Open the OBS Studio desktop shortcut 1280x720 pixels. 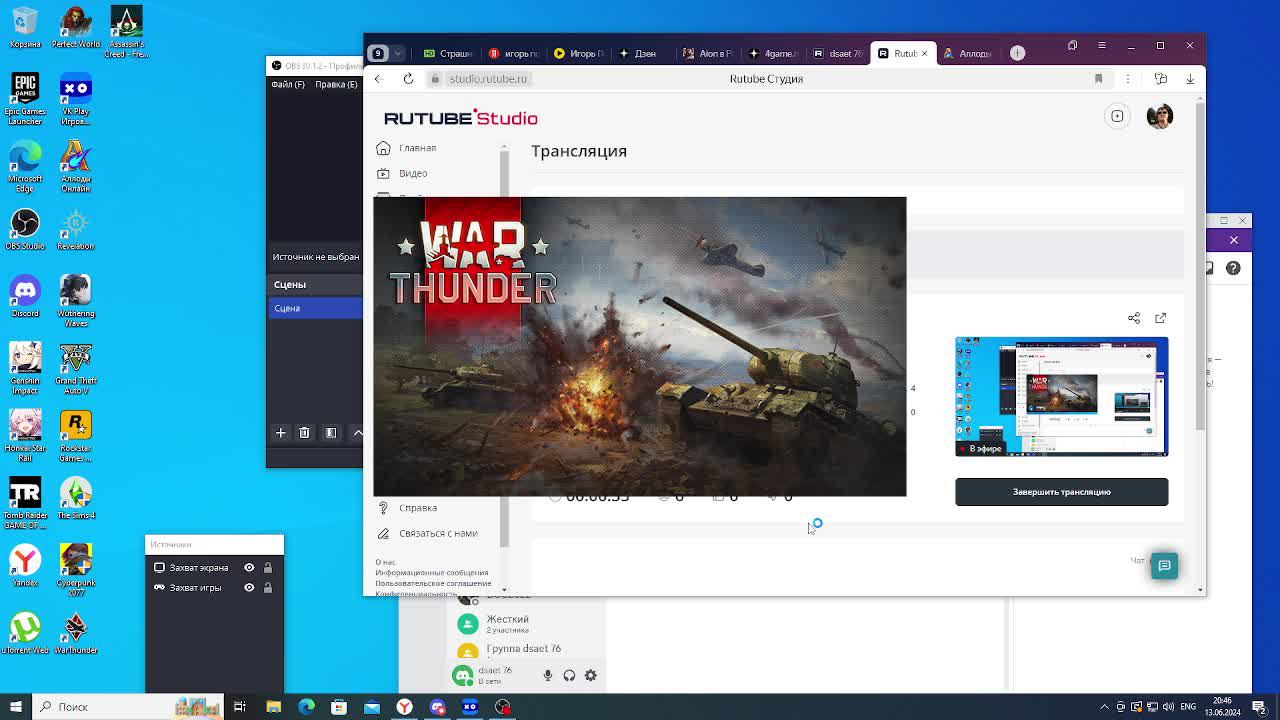pyautogui.click(x=25, y=230)
